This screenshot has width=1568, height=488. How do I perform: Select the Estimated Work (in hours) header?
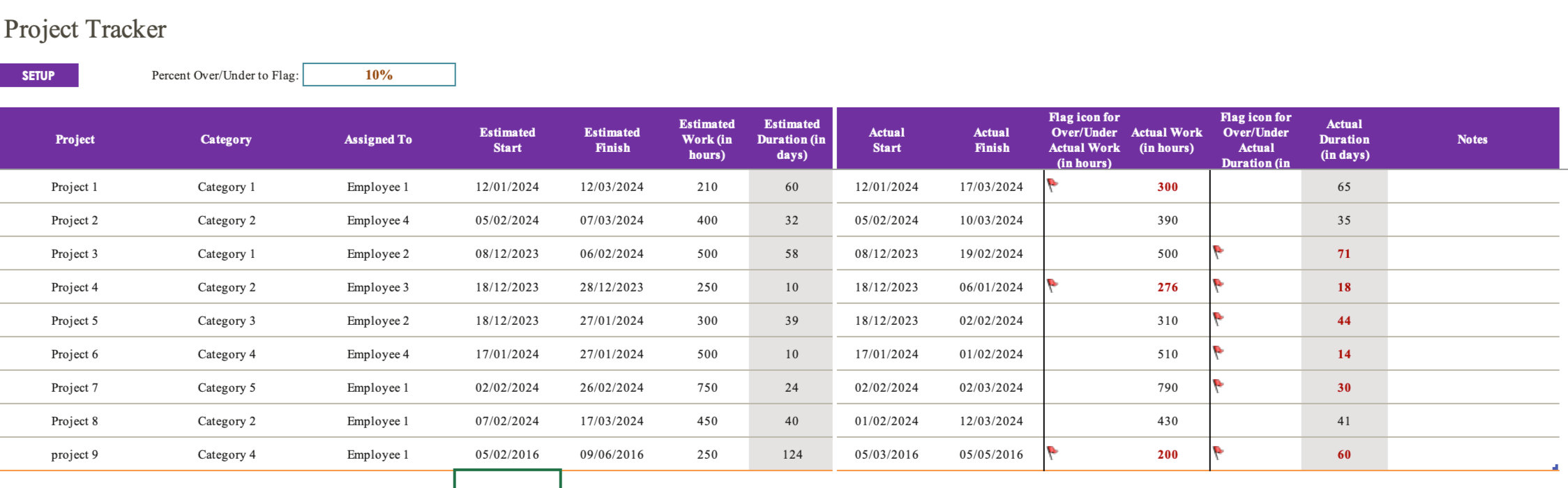[707, 139]
